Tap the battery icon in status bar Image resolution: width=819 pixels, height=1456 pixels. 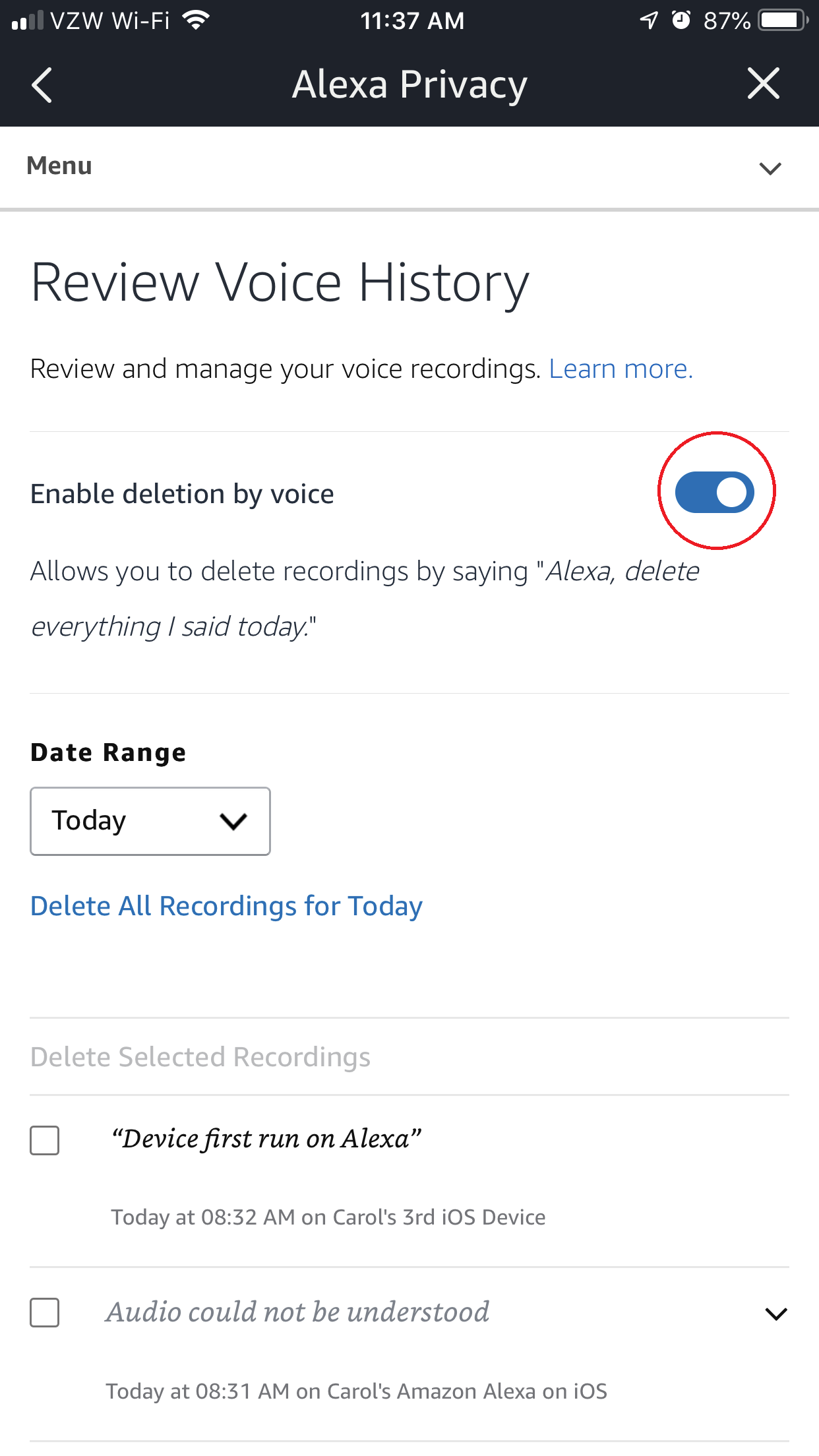(x=783, y=20)
